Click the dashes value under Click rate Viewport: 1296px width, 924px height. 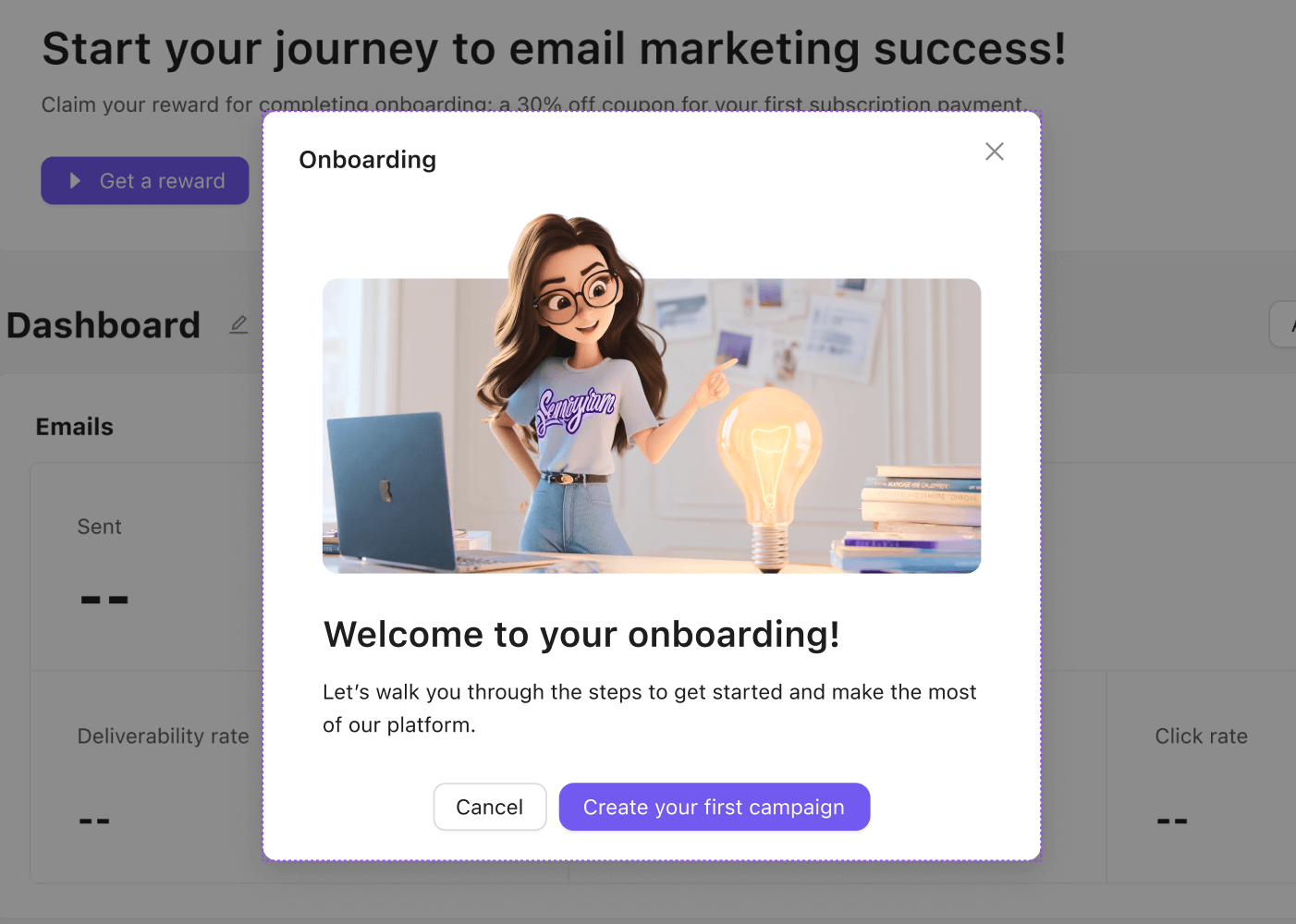1171,821
